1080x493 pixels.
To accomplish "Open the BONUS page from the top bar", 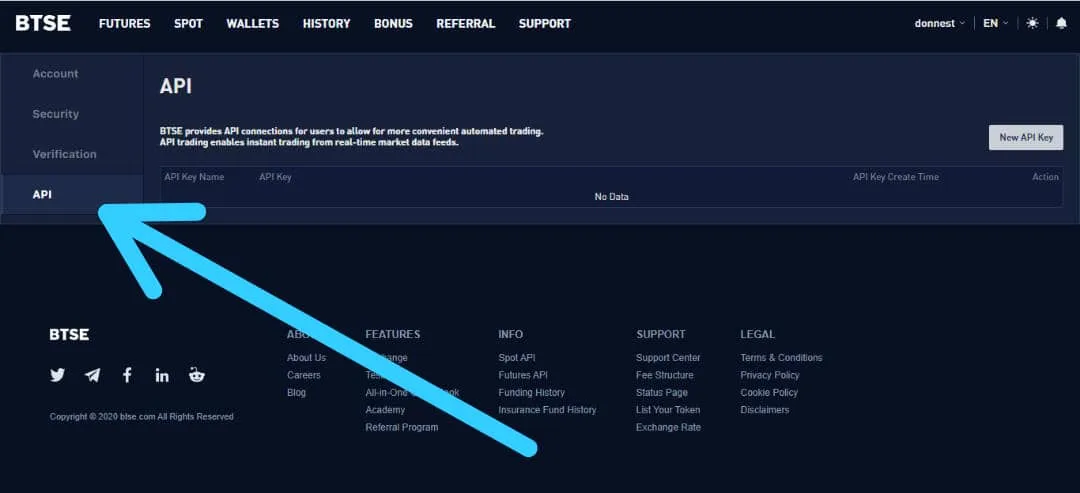I will tap(393, 23).
